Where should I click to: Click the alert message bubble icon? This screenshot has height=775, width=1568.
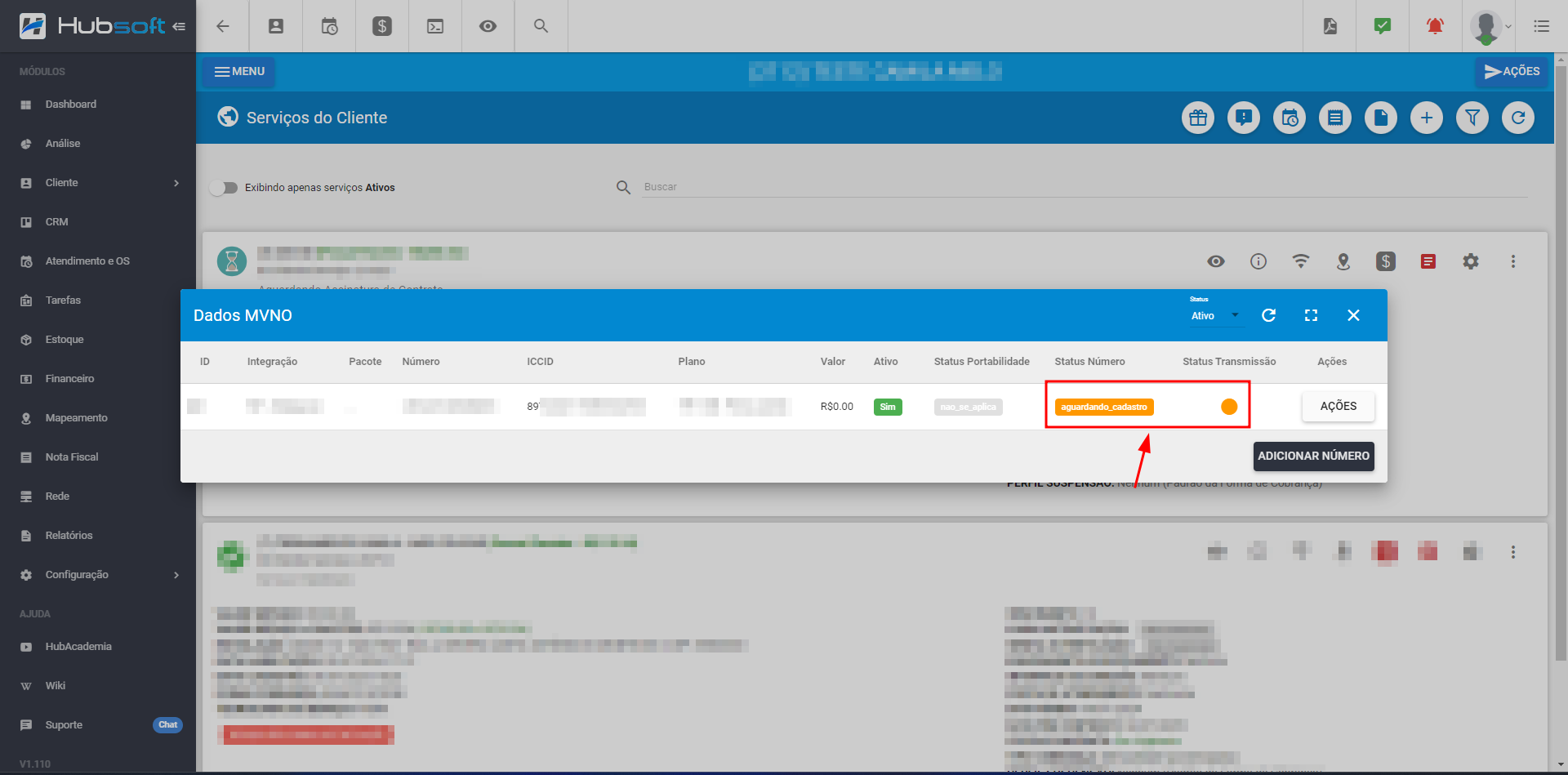coord(1244,118)
